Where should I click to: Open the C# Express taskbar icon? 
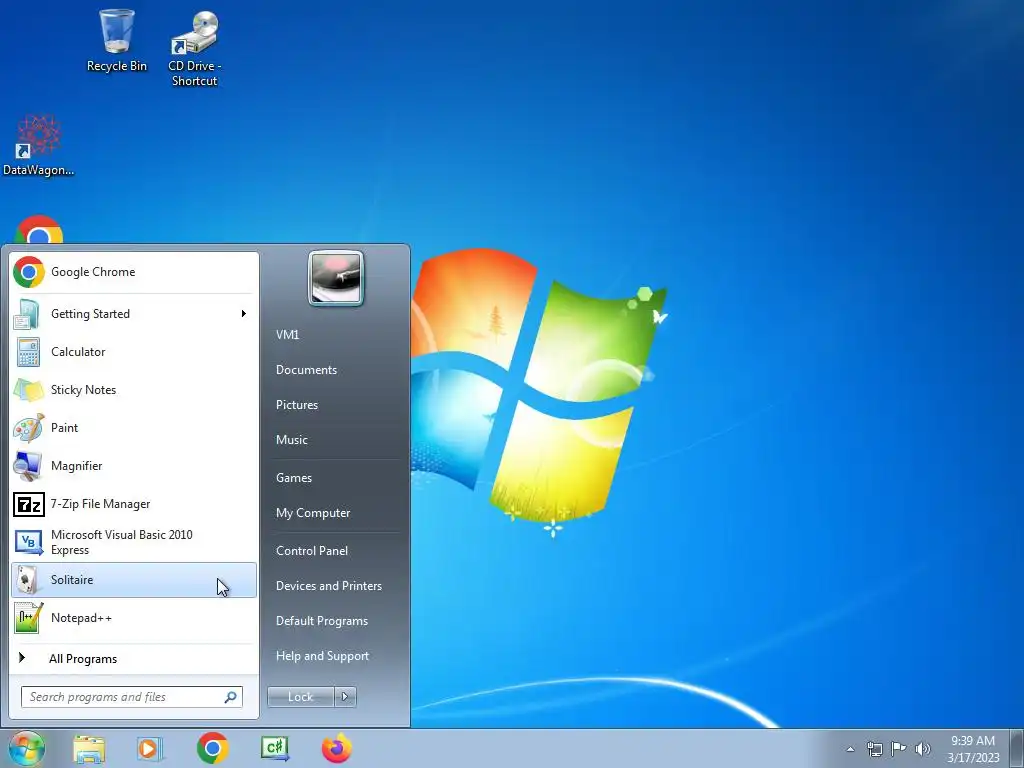[274, 748]
